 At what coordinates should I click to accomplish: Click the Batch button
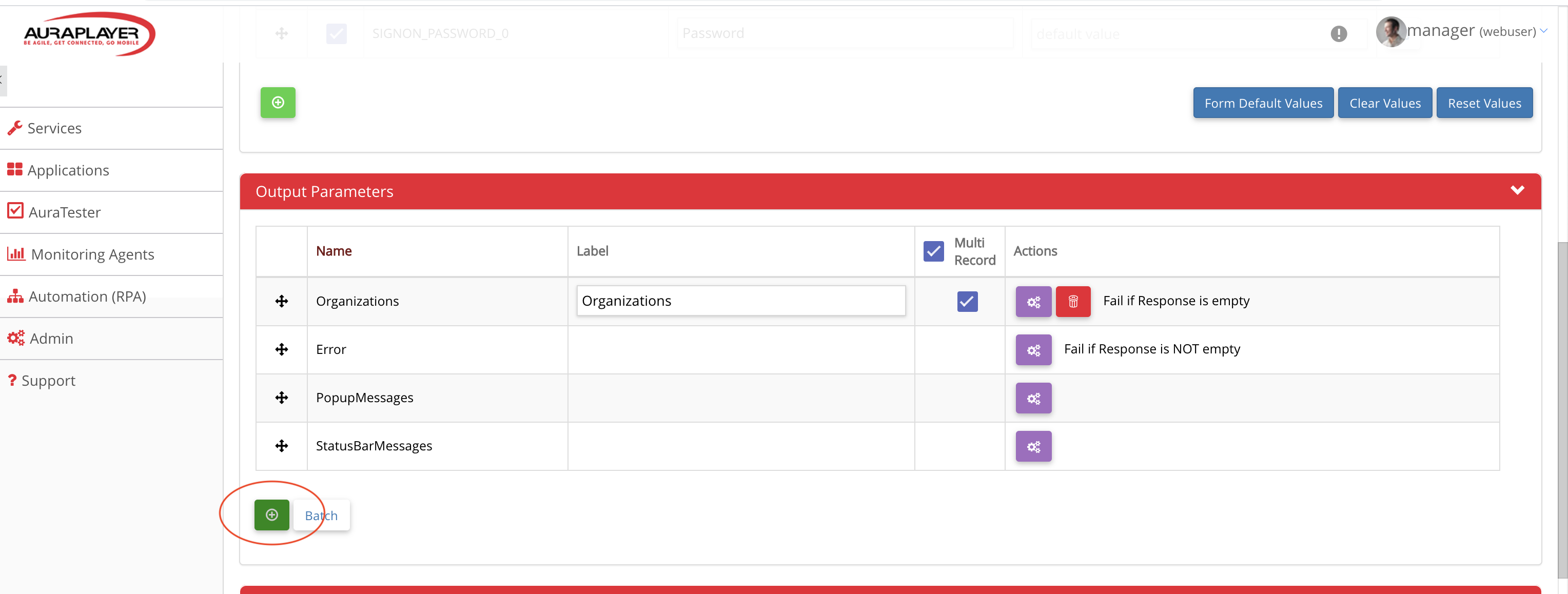pos(321,516)
